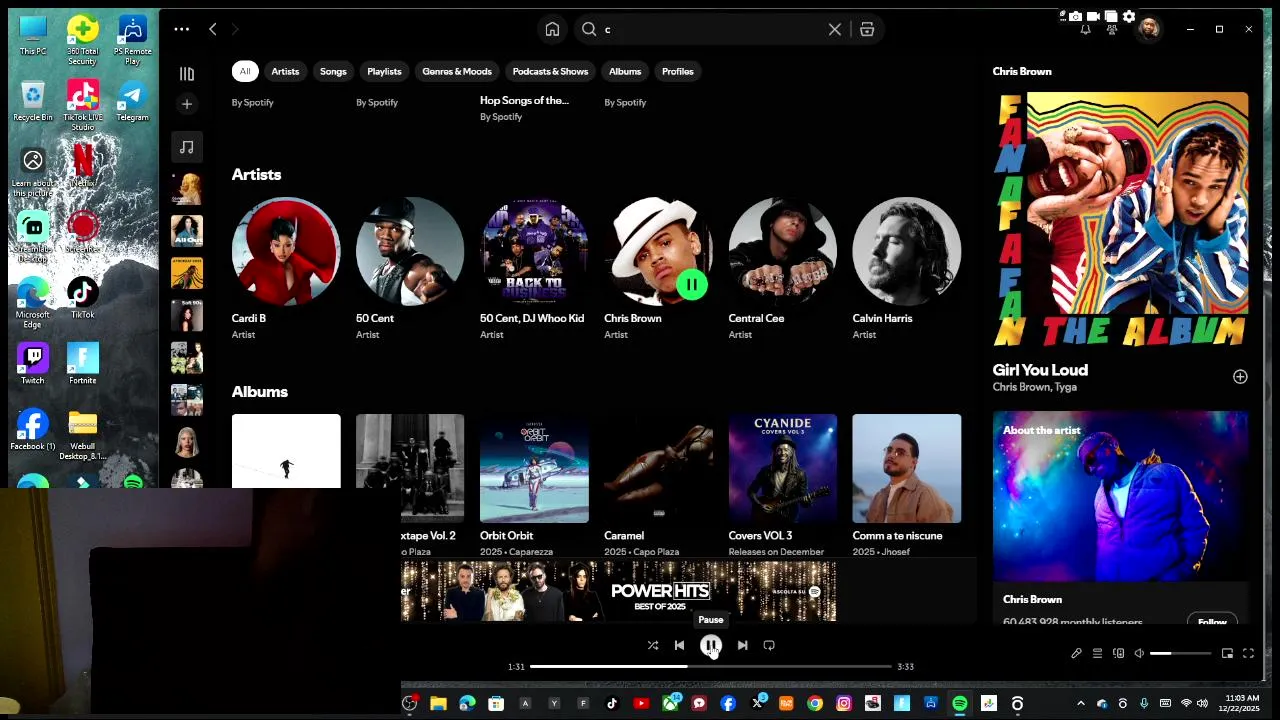Click the Albums section heading

click(260, 391)
